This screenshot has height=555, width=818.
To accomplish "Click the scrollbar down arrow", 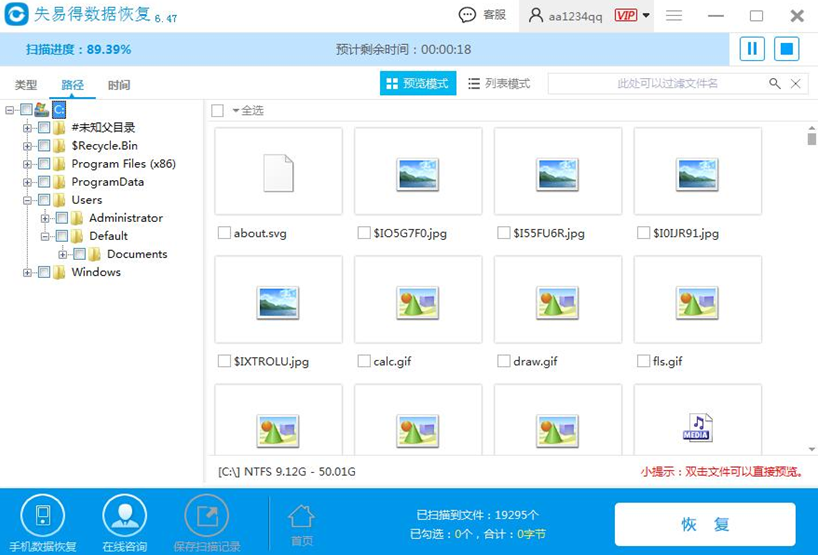I will 811,449.
